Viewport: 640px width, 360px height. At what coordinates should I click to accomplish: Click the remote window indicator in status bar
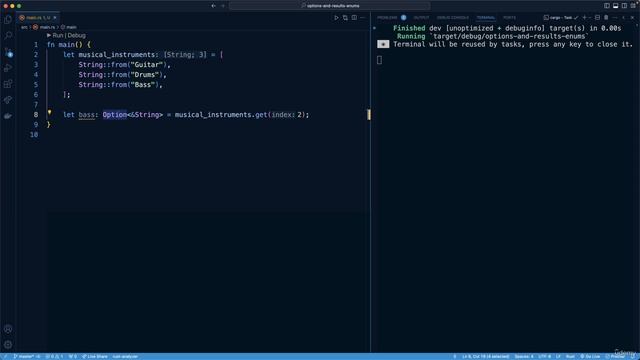(5, 356)
